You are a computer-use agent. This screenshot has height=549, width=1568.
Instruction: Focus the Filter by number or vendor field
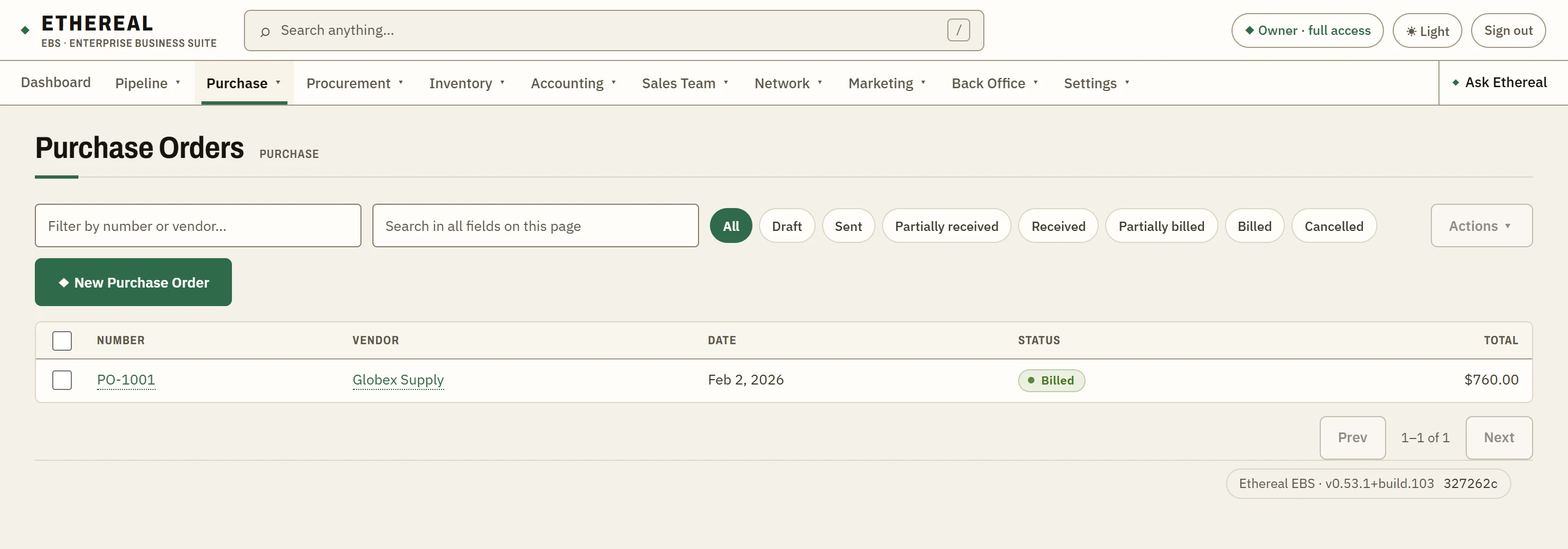(x=198, y=226)
